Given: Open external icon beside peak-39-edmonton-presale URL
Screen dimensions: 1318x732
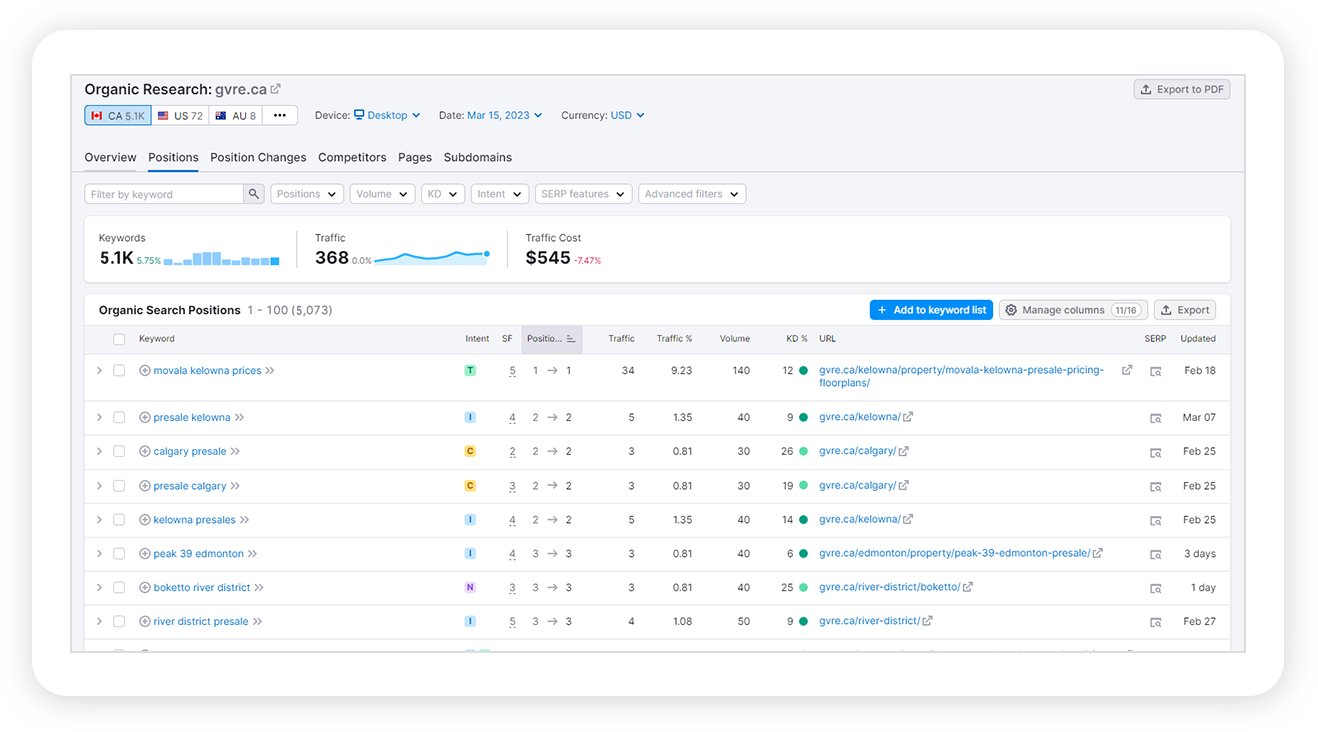Looking at the screenshot, I should point(1098,553).
